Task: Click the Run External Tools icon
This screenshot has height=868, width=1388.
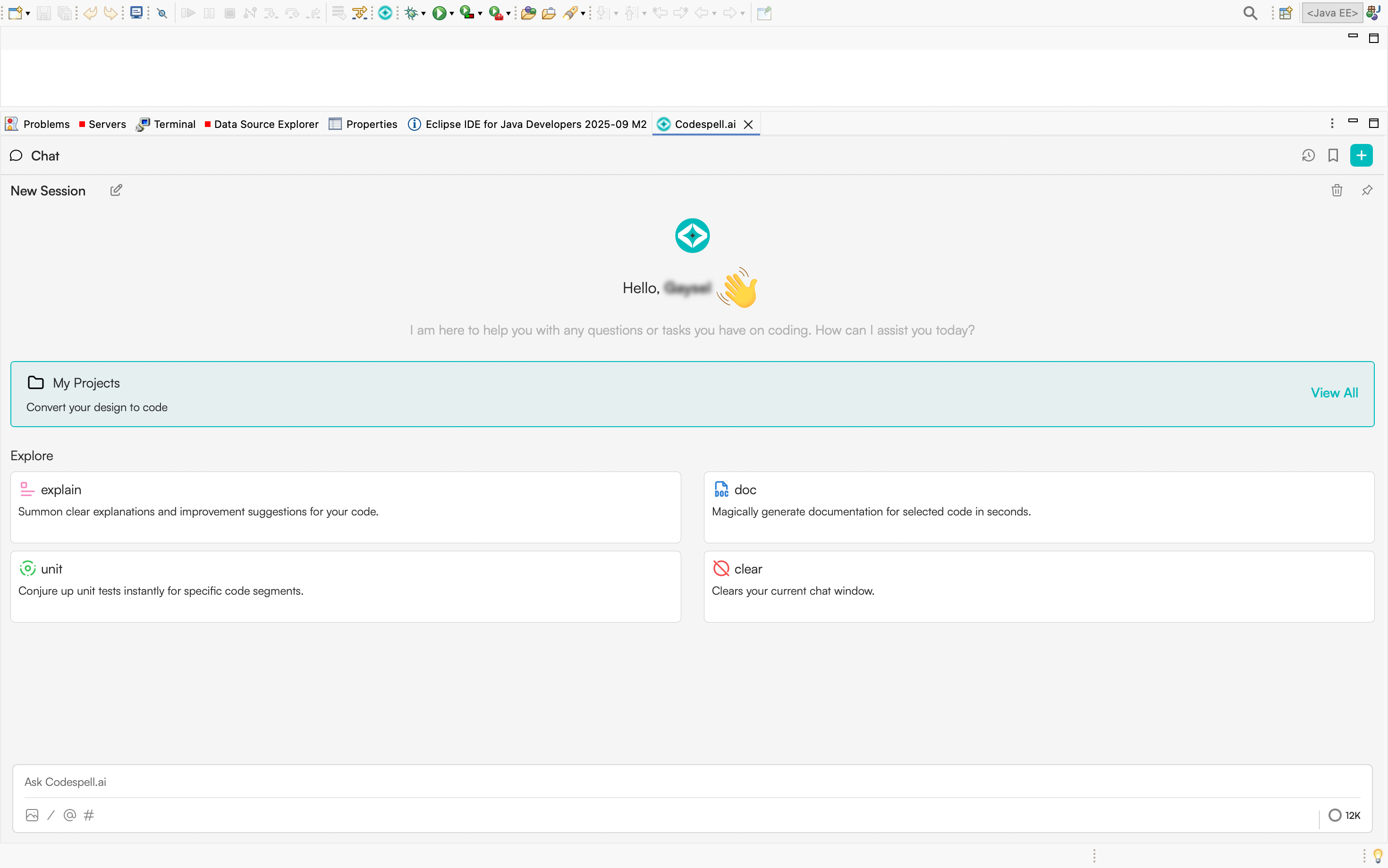Action: point(496,13)
